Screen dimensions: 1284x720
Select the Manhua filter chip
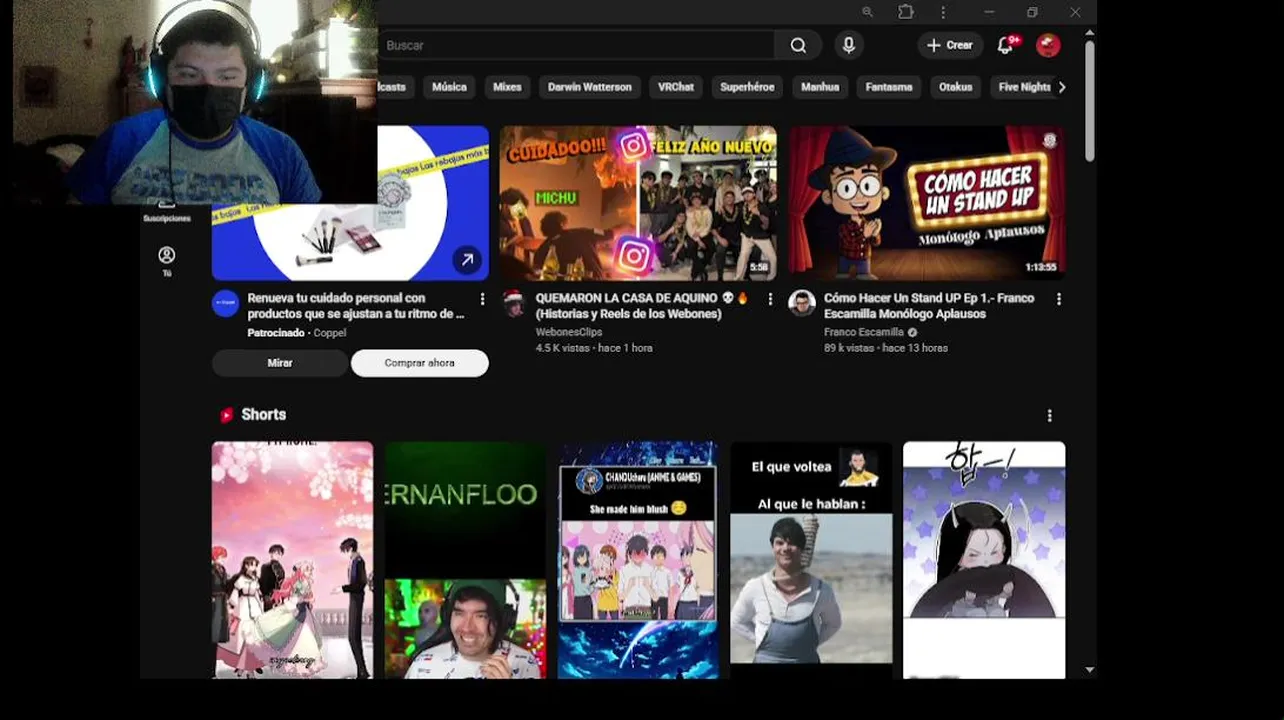820,87
